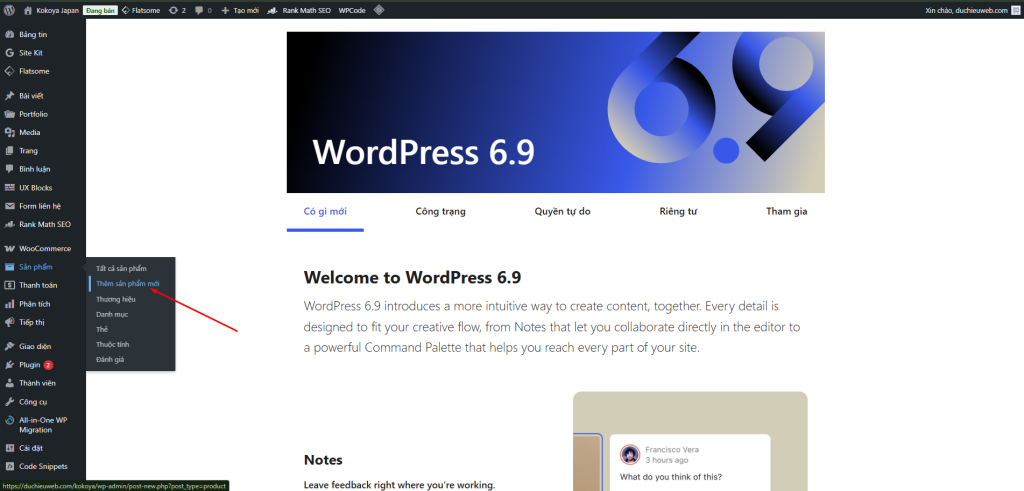Viewport: 1024px width, 491px height.
Task: Open Thẻ in product submenu
Action: click(102, 329)
